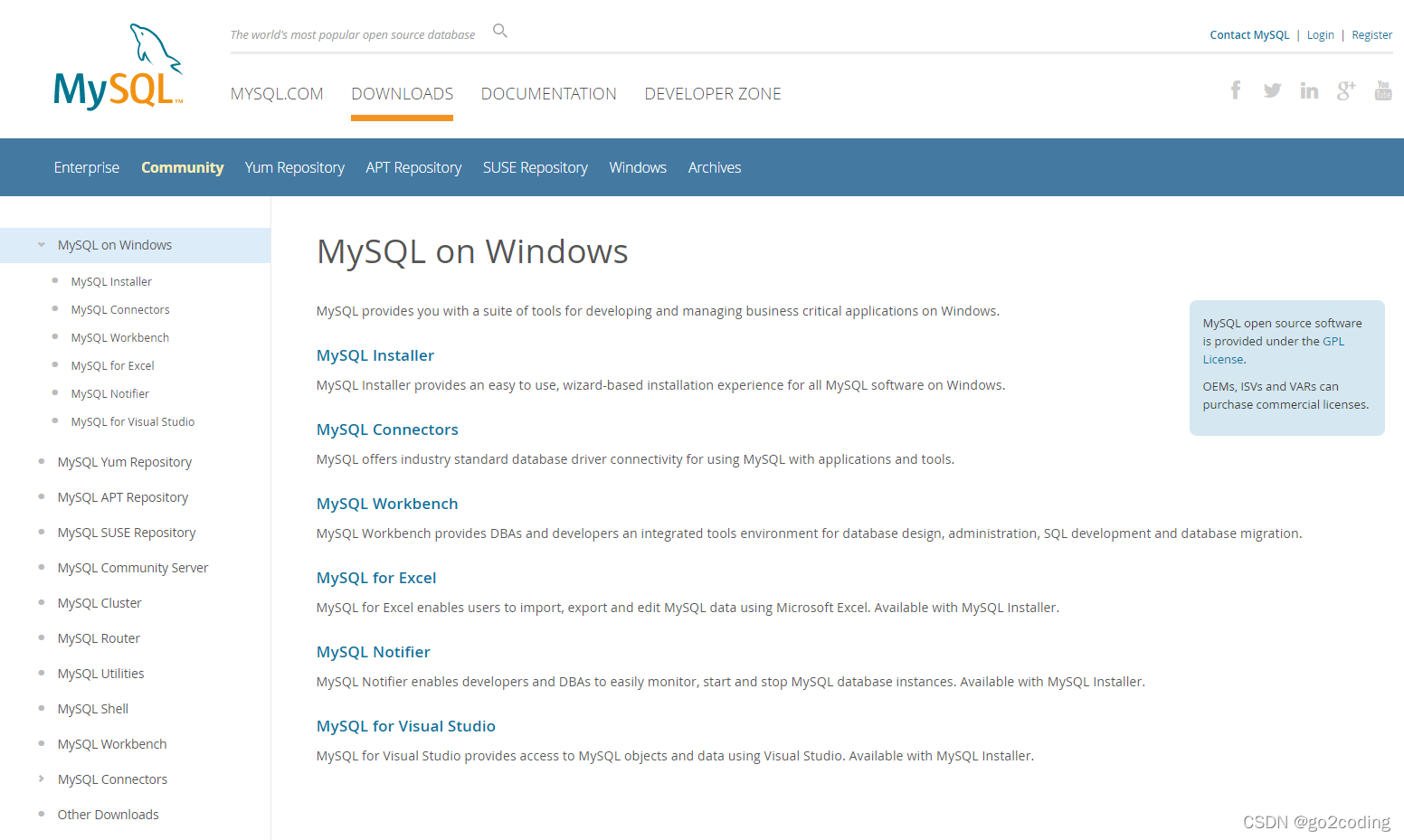Open the SUSE Repository menu item

pos(536,167)
